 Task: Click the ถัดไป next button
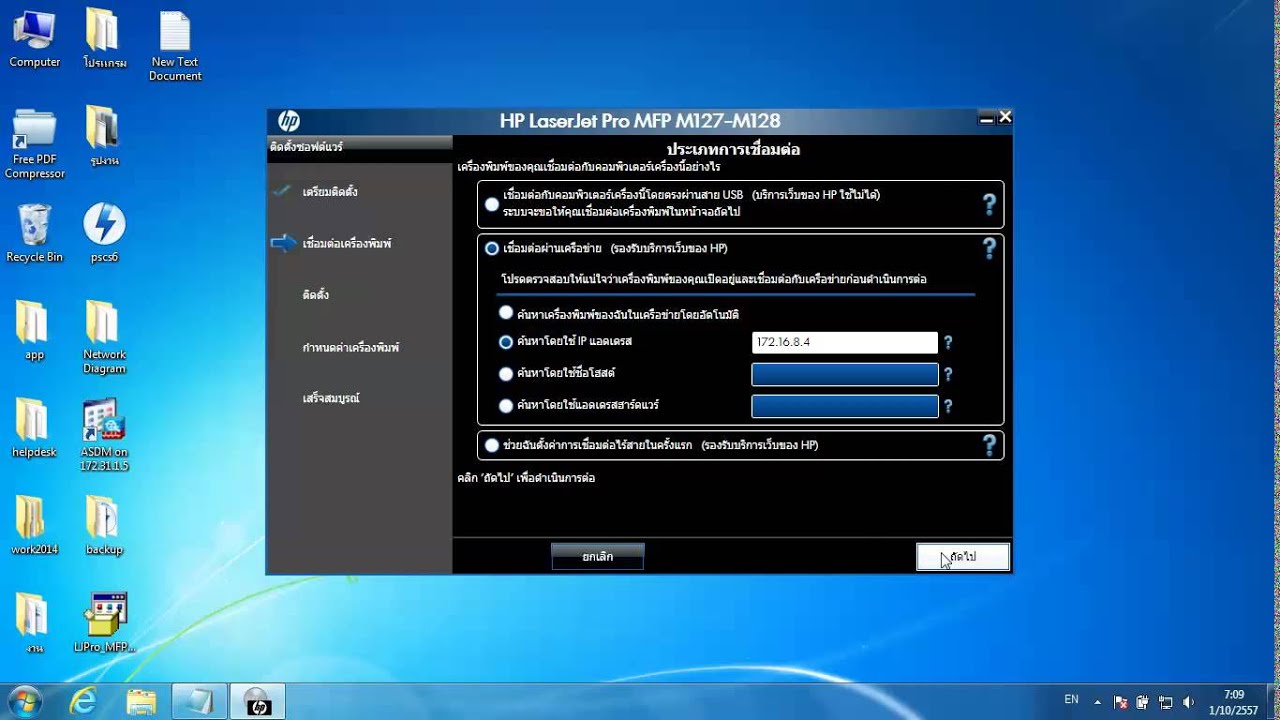pos(962,557)
